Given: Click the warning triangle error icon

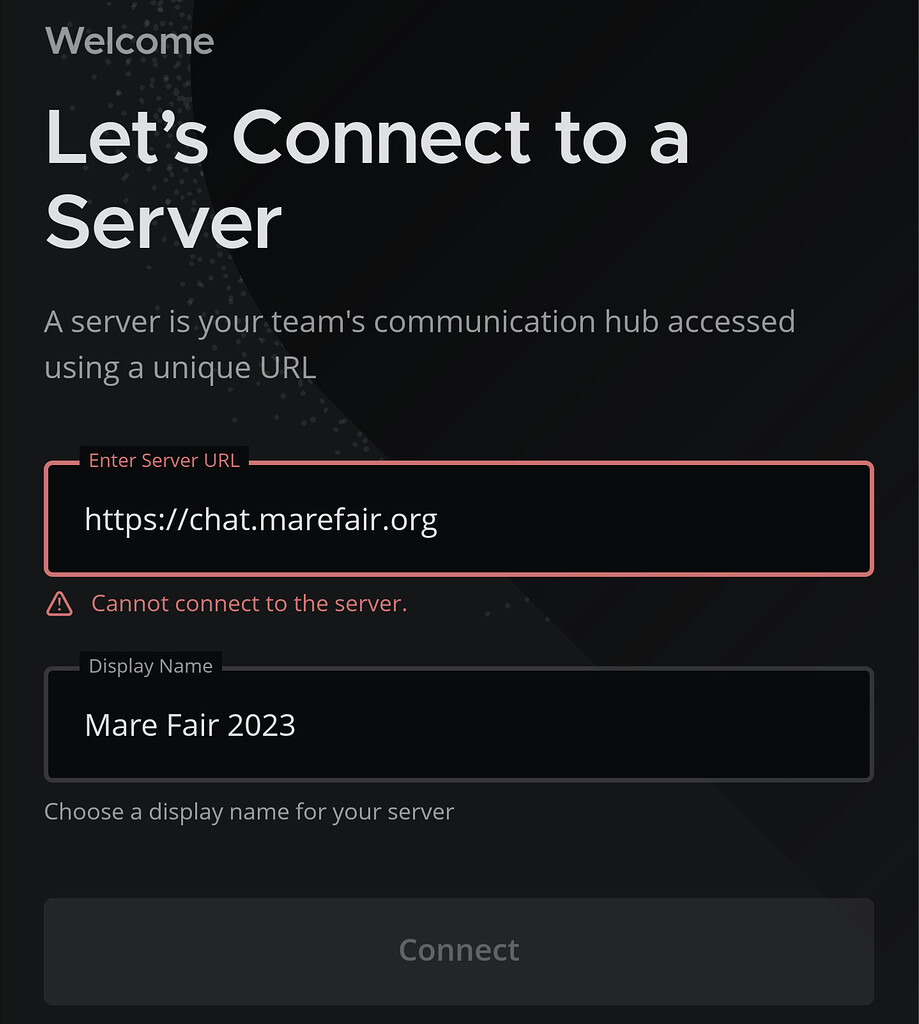Looking at the screenshot, I should [59, 604].
